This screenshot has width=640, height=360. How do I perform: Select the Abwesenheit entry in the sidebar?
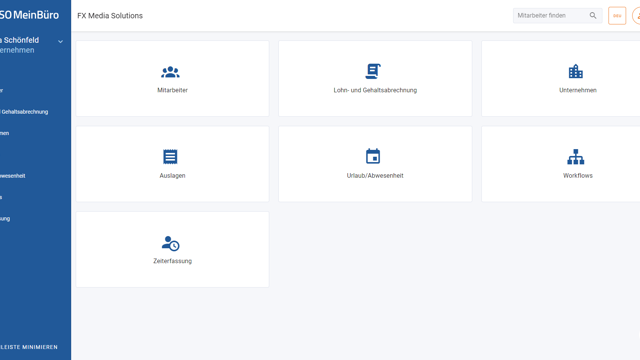[13, 176]
